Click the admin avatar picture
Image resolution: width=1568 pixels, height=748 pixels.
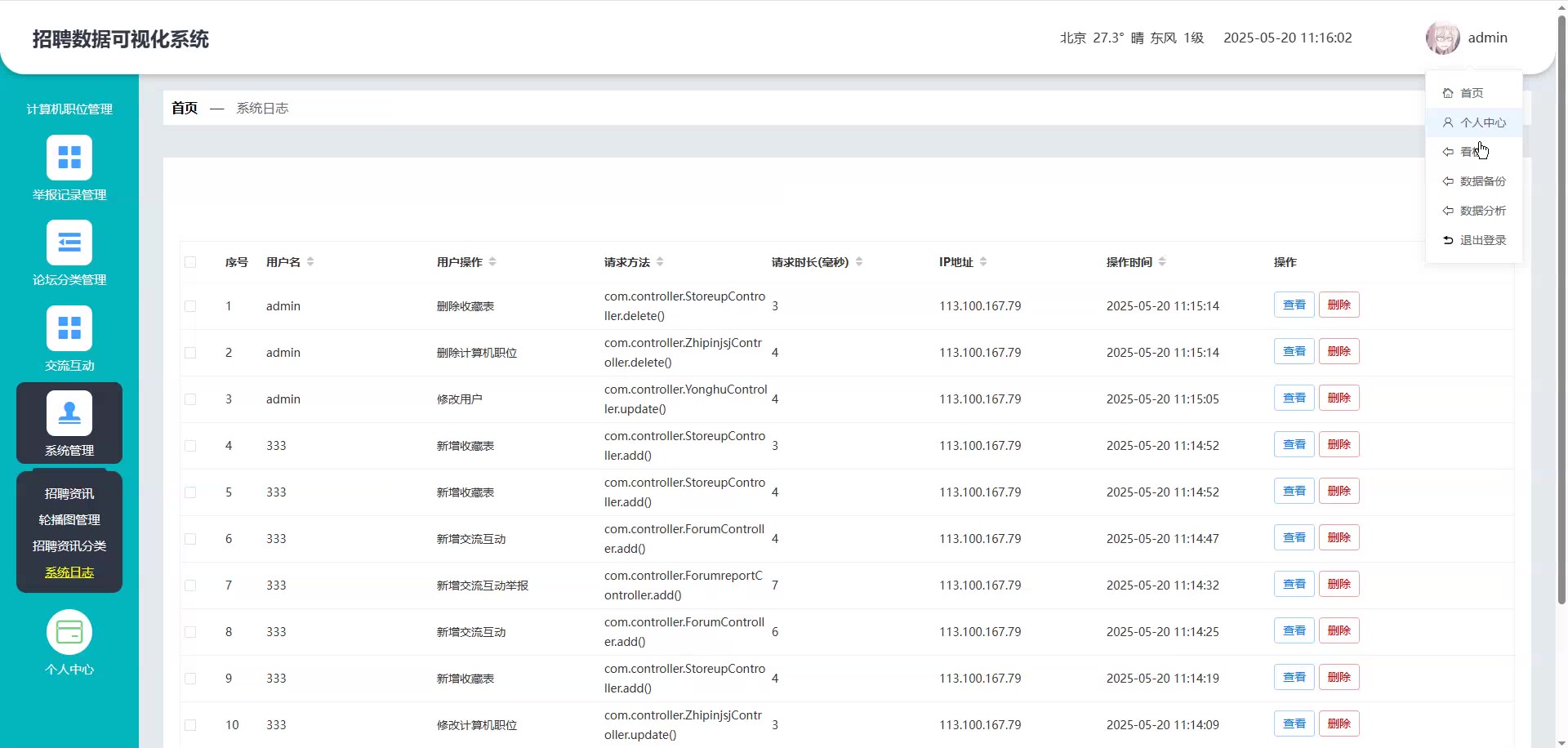click(x=1442, y=38)
